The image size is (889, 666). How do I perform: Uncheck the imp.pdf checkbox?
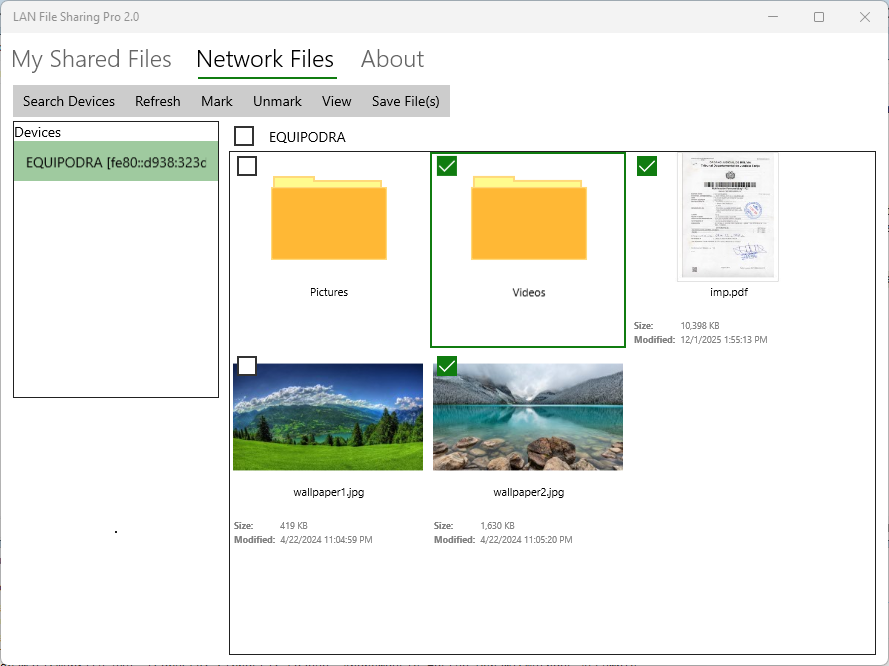pyautogui.click(x=646, y=166)
